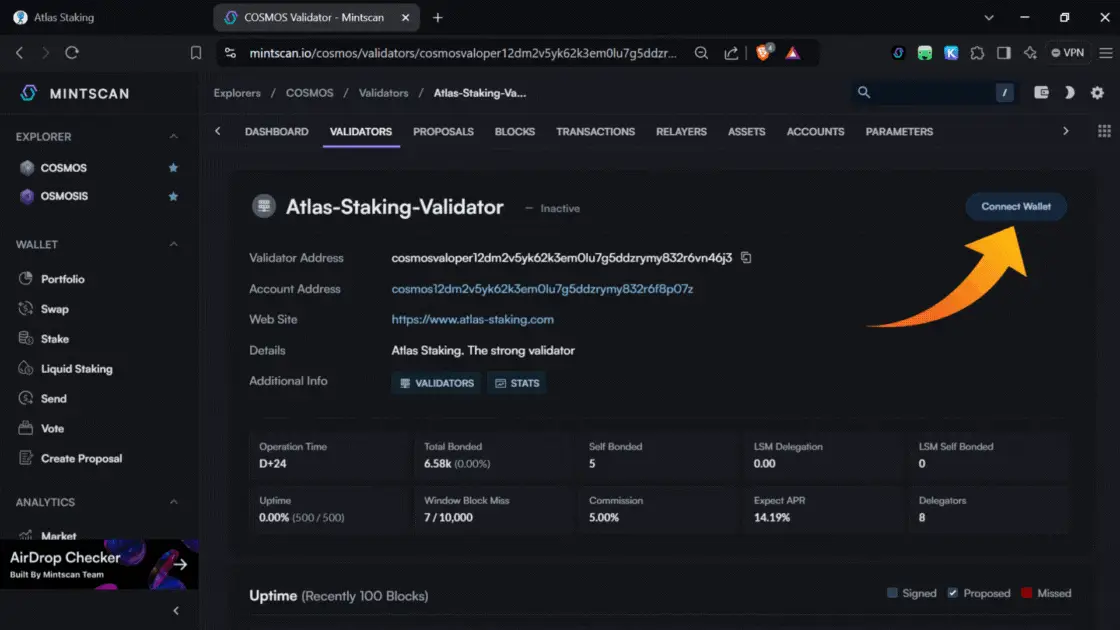Click the star next to OSMOSIS

pos(173,196)
